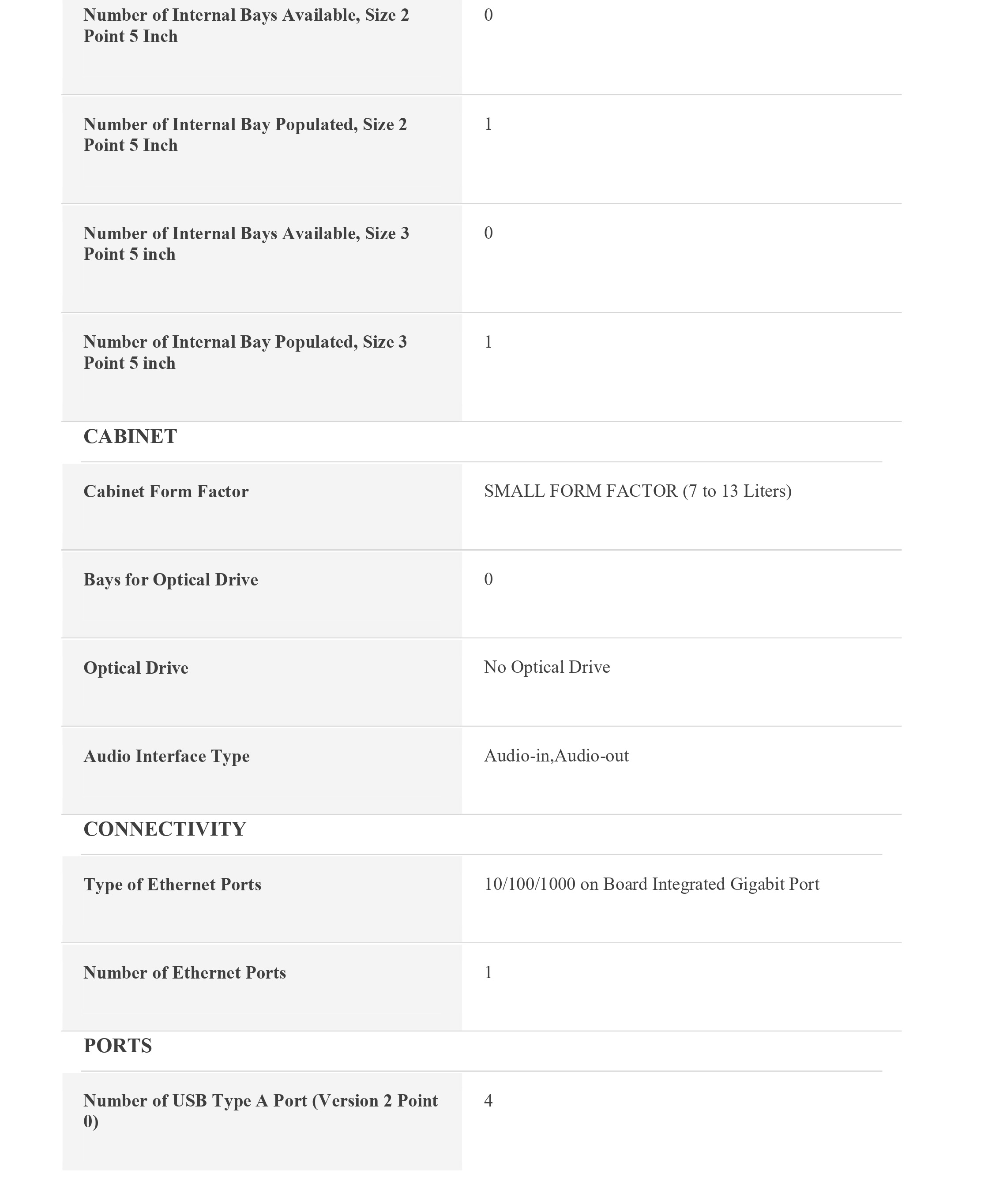Select the USB Type A Port label
The height and width of the screenshot is (1204, 1003).
[x=260, y=1111]
